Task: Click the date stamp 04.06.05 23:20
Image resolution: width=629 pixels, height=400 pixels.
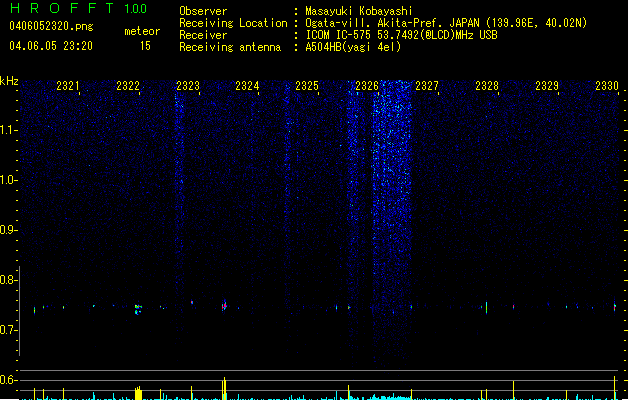Action: pos(51,46)
